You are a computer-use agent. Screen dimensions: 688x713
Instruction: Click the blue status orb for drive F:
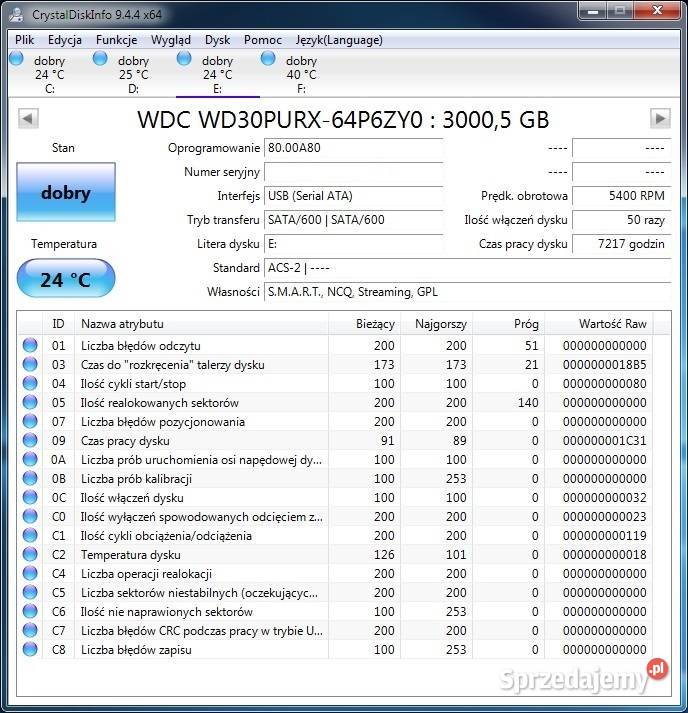(268, 59)
